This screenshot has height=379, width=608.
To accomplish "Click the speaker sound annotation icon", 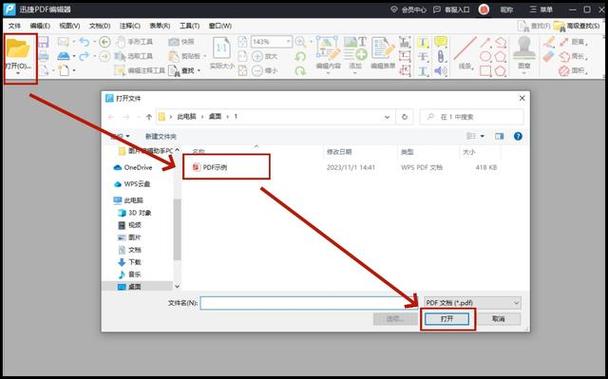I will (x=440, y=71).
